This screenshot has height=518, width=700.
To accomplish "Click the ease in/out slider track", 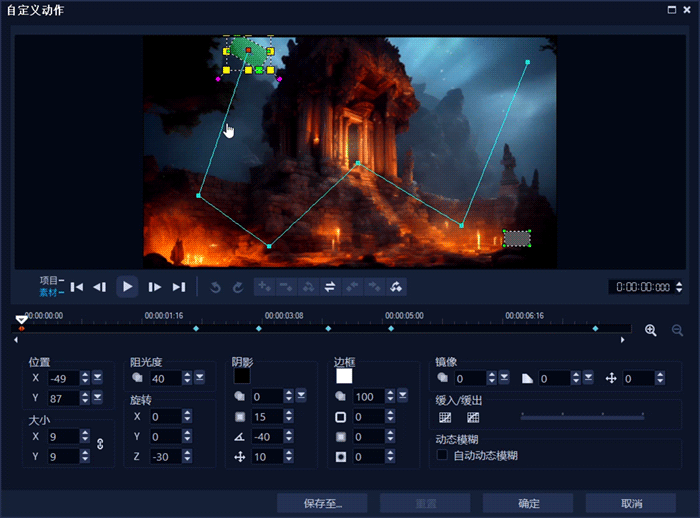I will pyautogui.click(x=583, y=417).
